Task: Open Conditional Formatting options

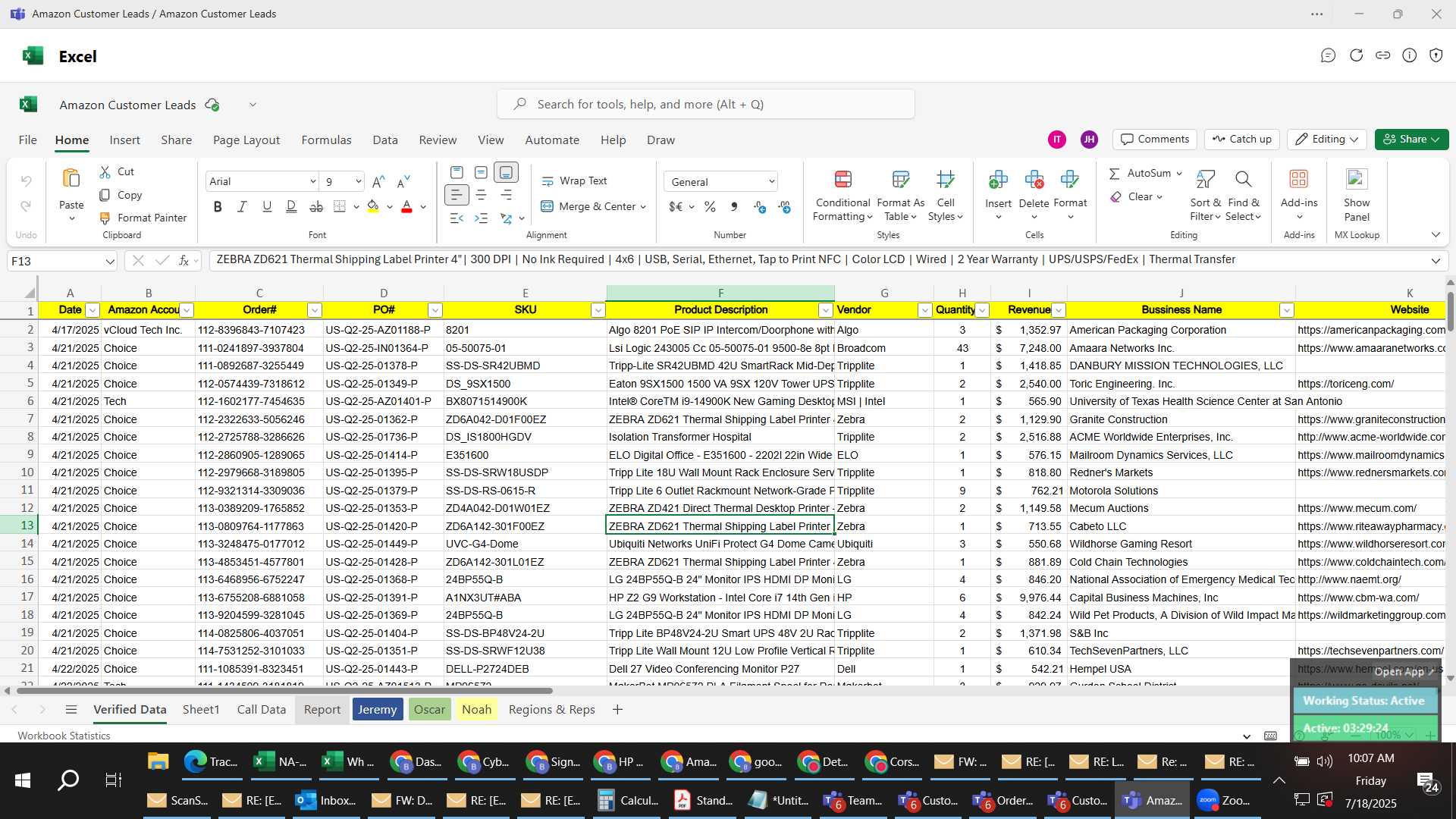Action: 843,196
